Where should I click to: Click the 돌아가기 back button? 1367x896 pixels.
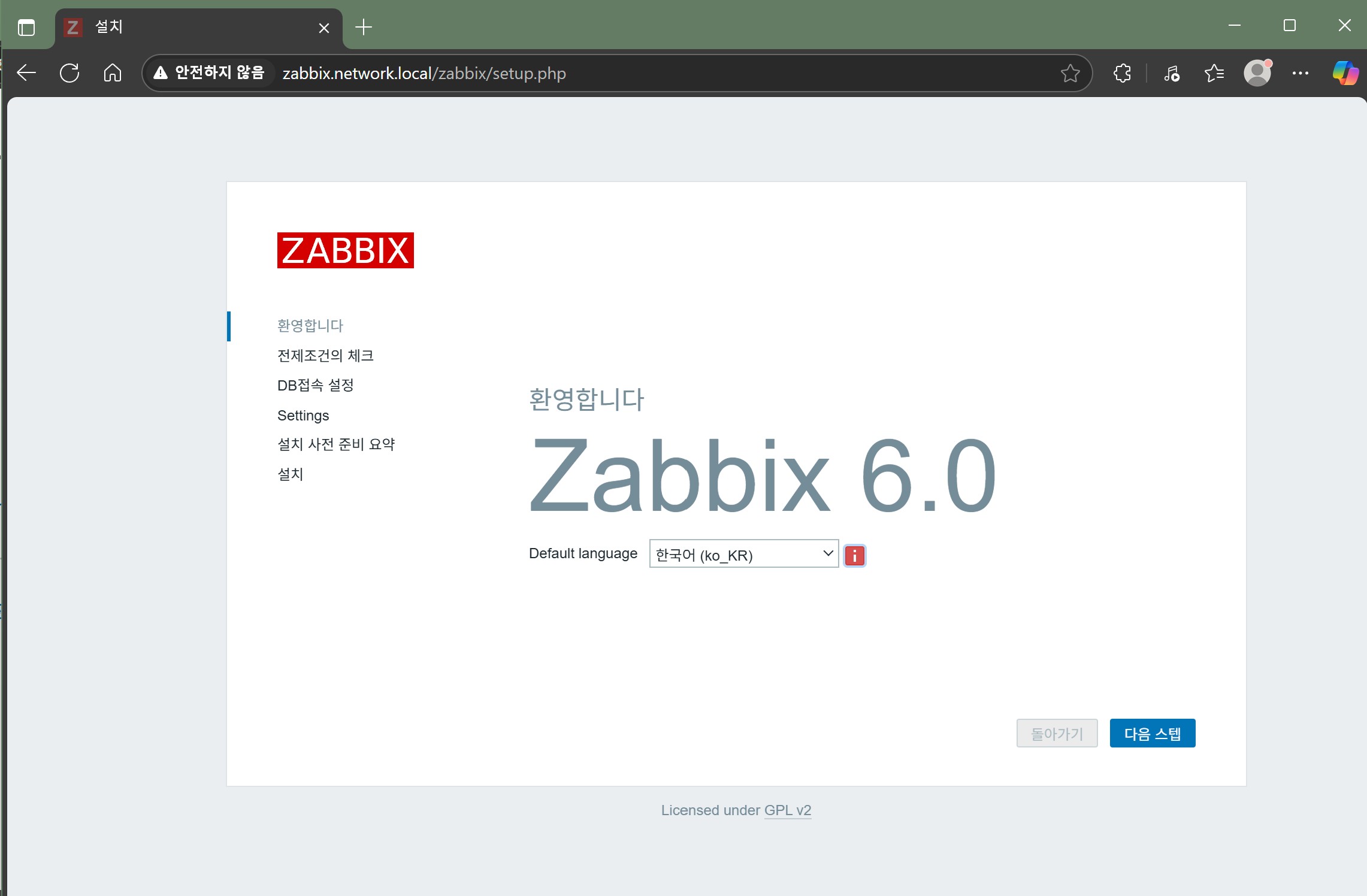(x=1057, y=733)
